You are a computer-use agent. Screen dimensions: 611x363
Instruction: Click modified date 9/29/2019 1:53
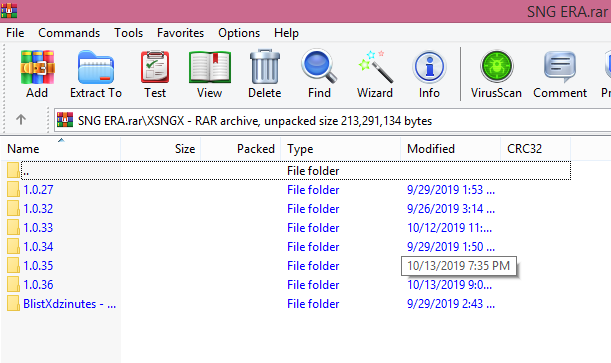(x=451, y=190)
